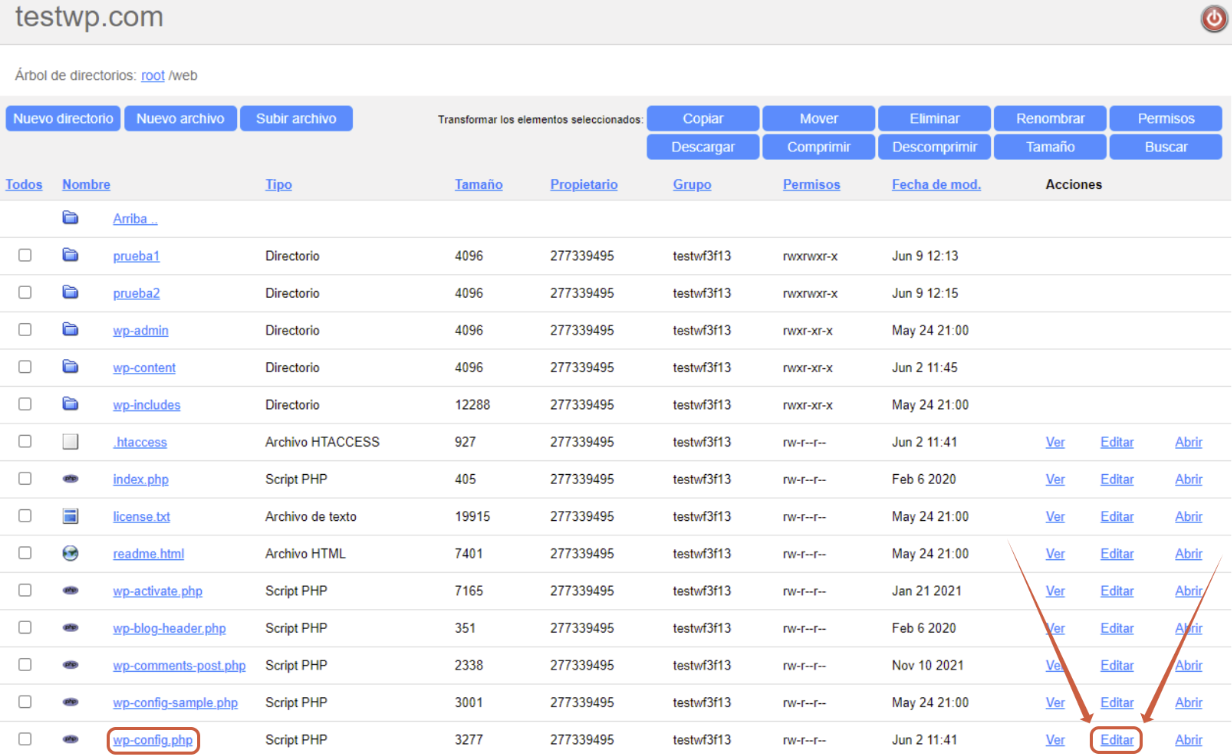This screenshot has width=1232, height=756.
Task: Sort the list by Nombre column
Action: (x=86, y=185)
